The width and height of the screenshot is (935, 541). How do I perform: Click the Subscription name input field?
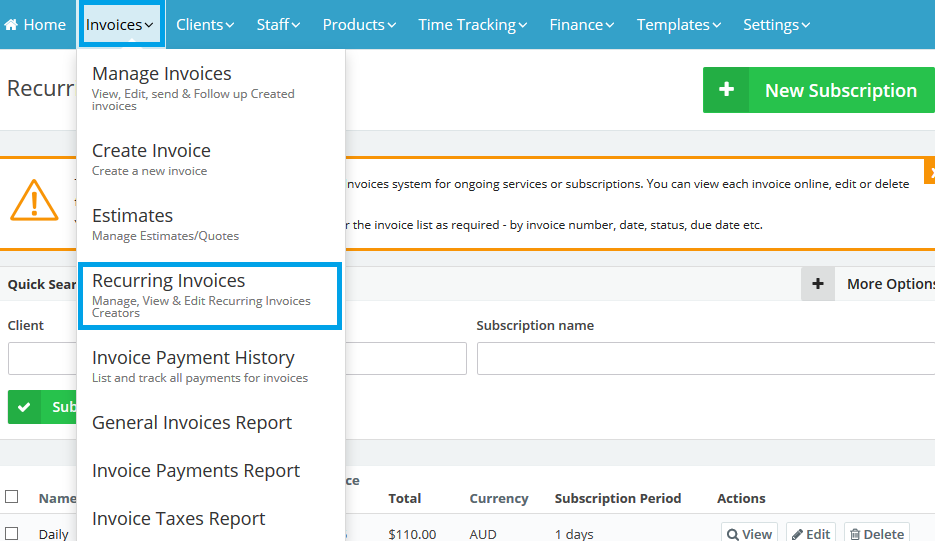[x=705, y=359]
